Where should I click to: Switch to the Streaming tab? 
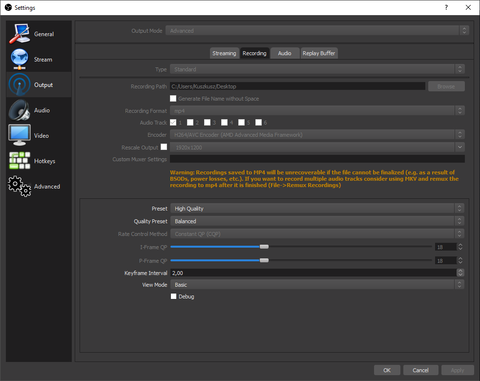point(224,53)
